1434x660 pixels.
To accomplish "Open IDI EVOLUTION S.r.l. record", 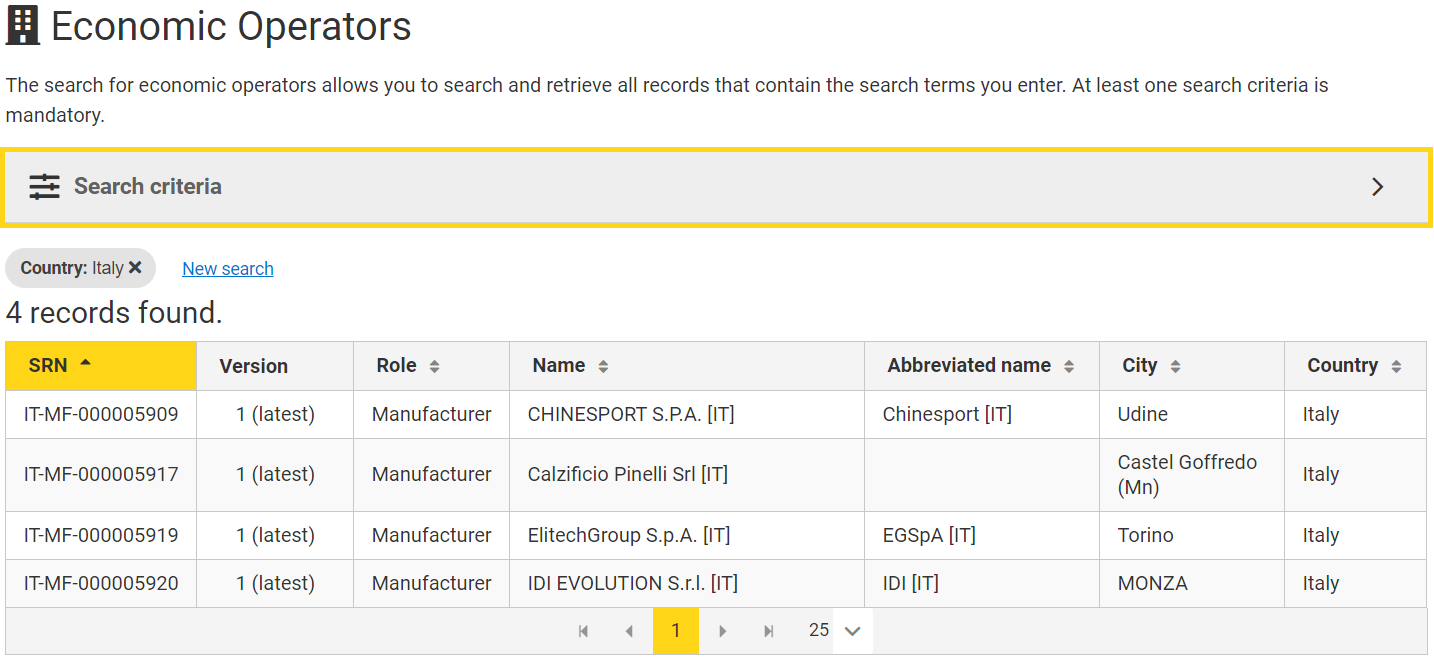I will 716,583.
